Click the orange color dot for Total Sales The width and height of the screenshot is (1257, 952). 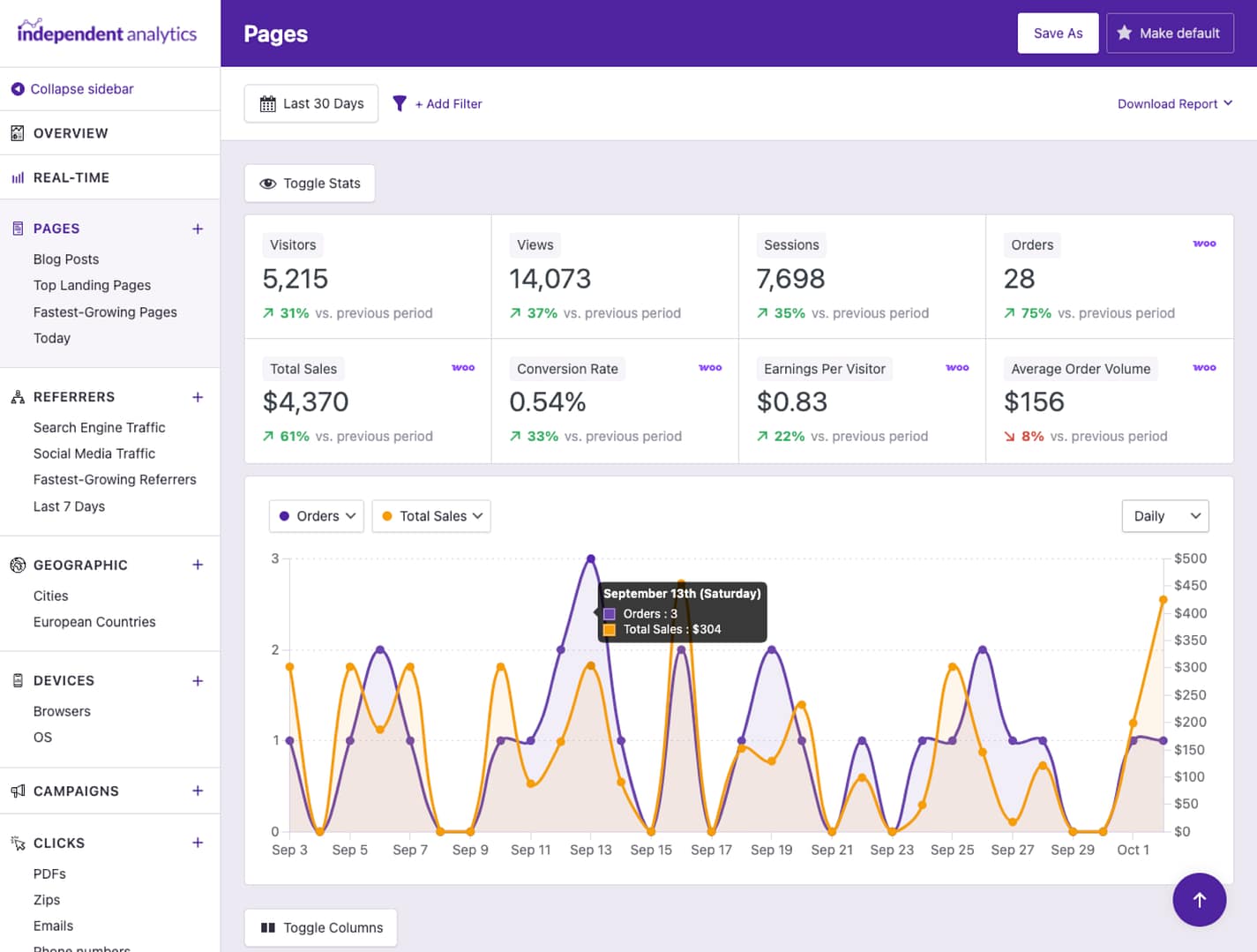(x=387, y=516)
